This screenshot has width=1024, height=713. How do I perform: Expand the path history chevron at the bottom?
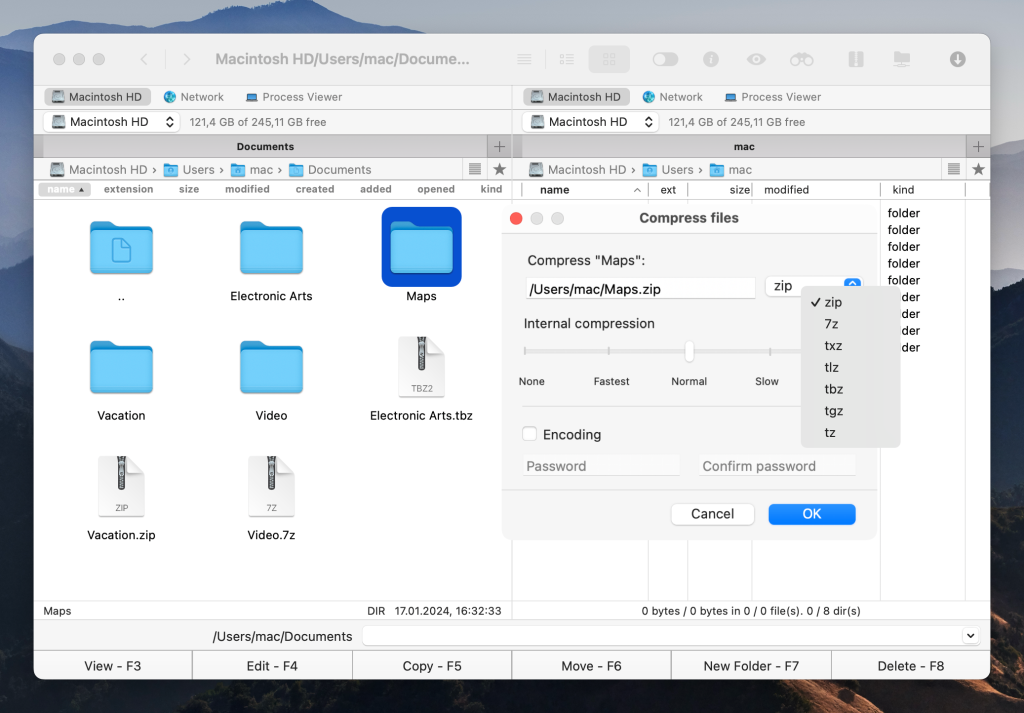click(969, 636)
